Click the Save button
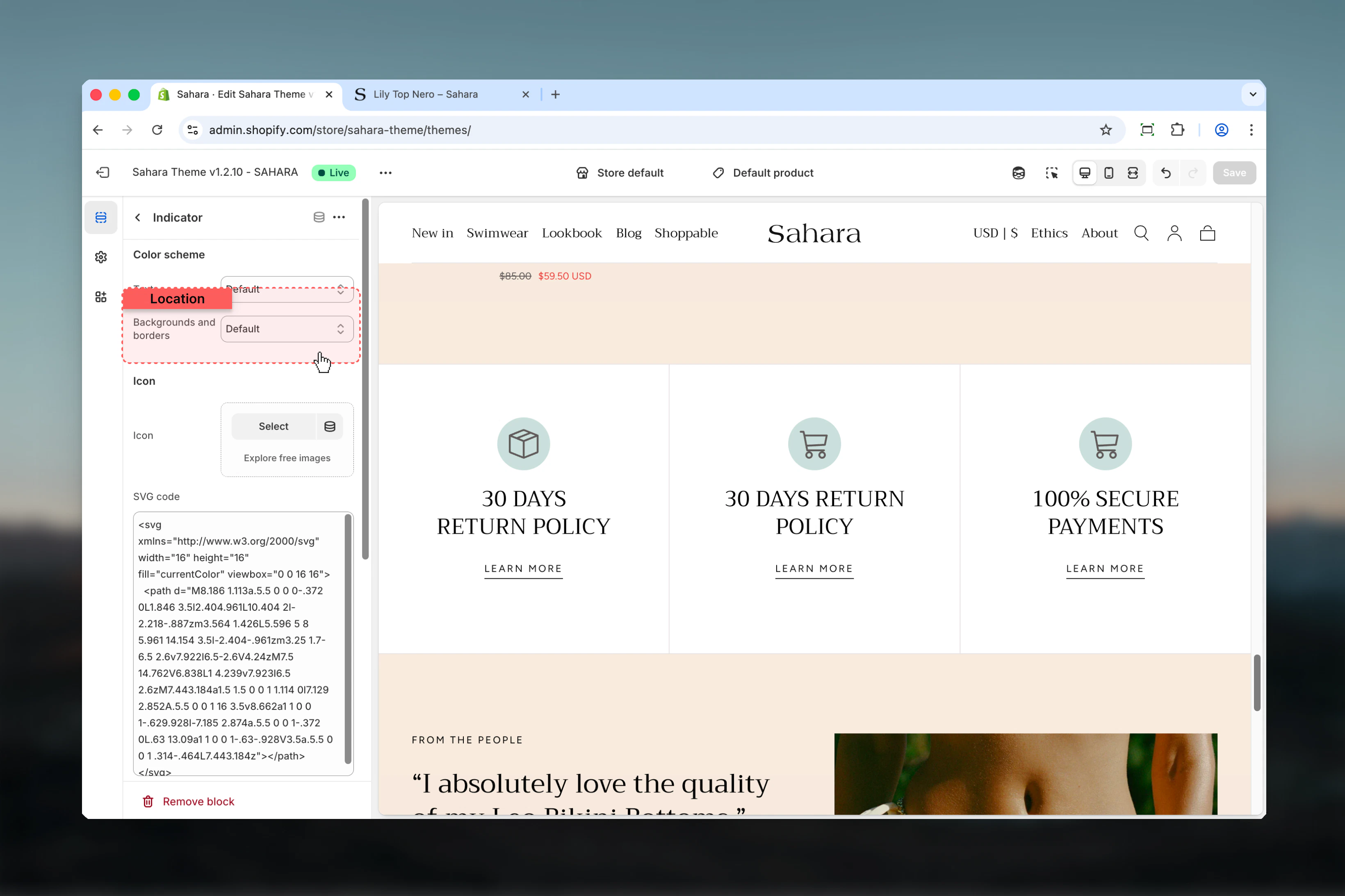The height and width of the screenshot is (896, 1345). tap(1234, 173)
